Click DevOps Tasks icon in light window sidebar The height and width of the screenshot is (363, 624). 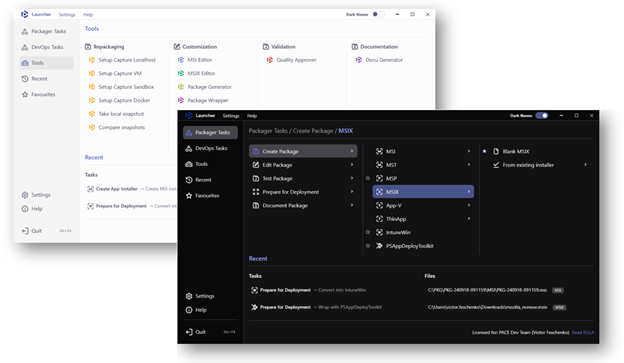(x=25, y=47)
